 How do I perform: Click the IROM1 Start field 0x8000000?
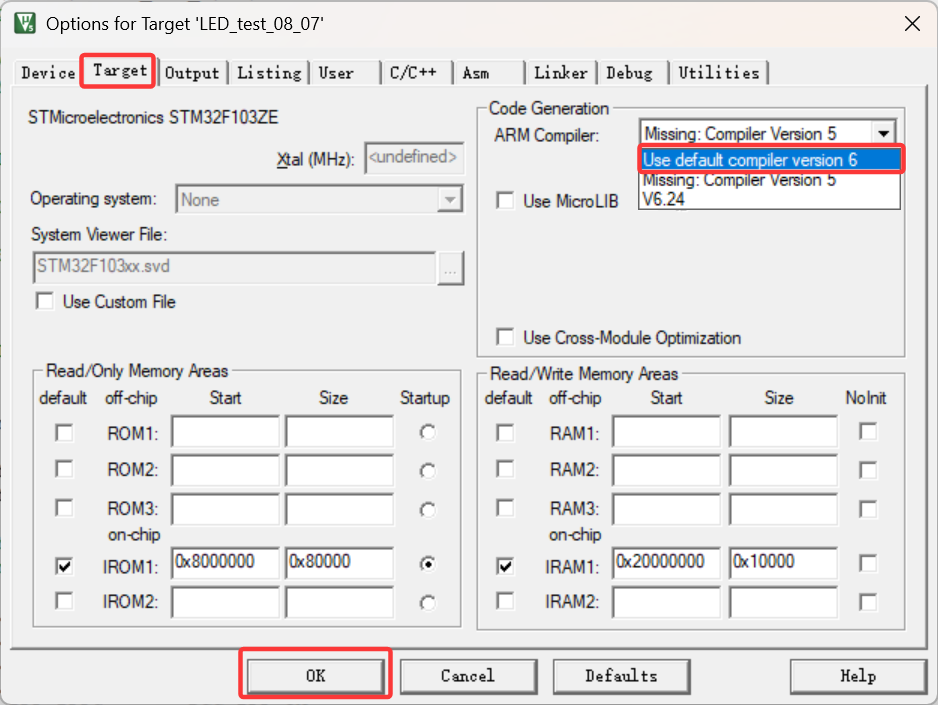pos(226,563)
